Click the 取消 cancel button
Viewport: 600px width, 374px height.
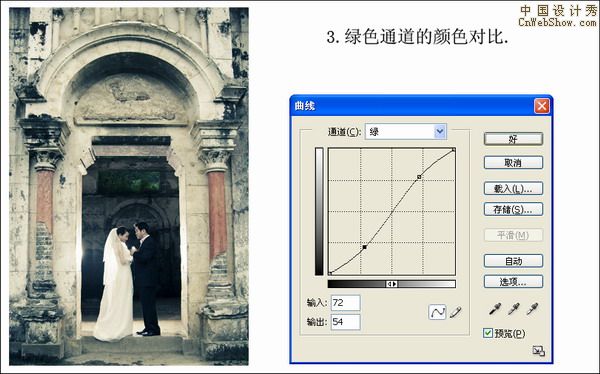[x=513, y=163]
